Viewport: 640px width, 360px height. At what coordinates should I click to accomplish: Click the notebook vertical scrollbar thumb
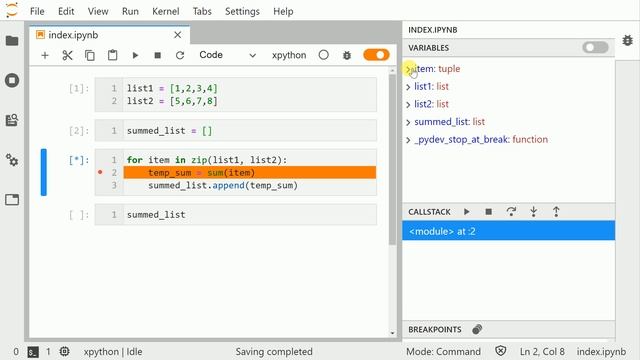pos(392,159)
